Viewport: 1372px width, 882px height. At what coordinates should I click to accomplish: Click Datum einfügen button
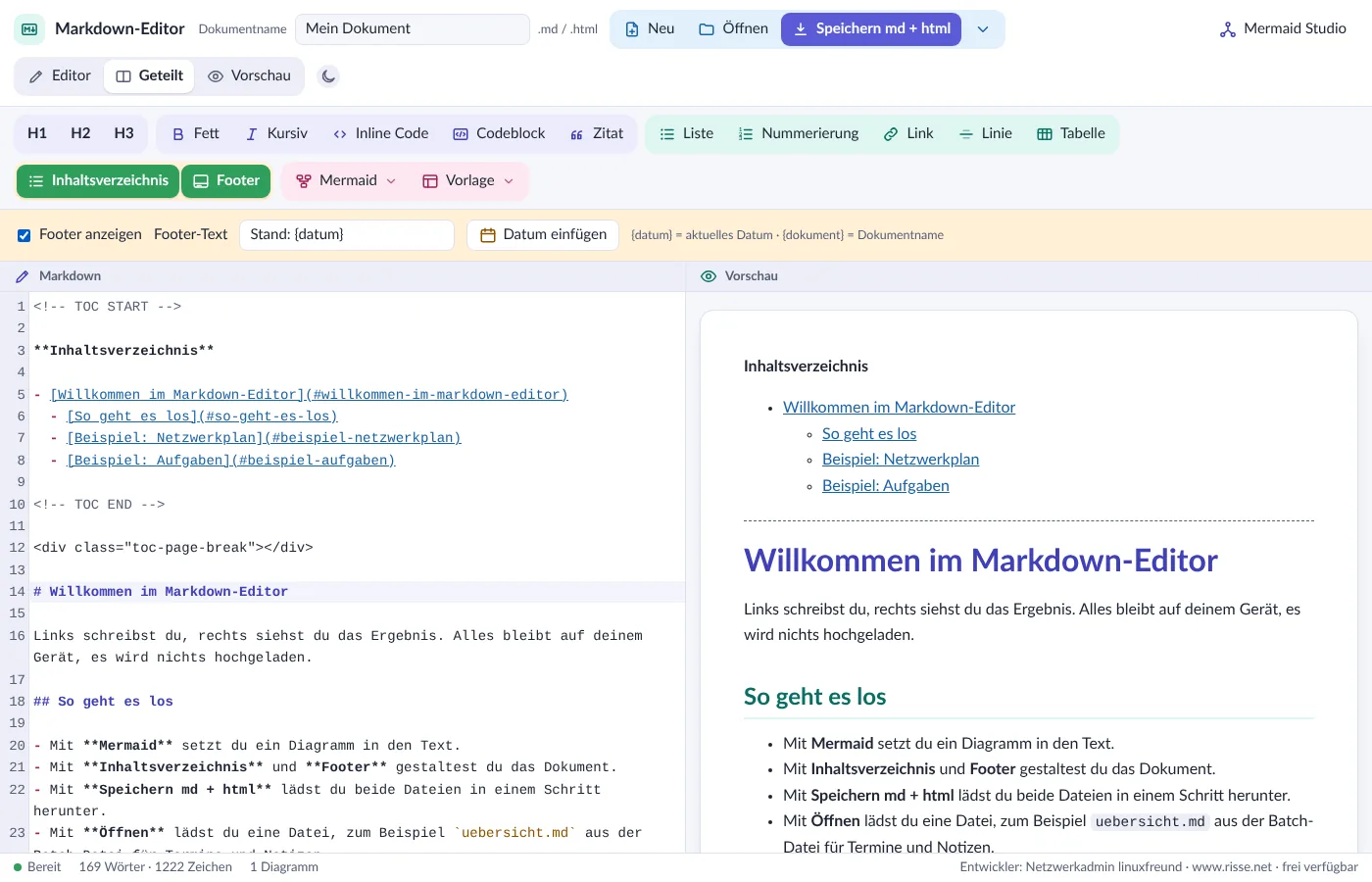[543, 235]
